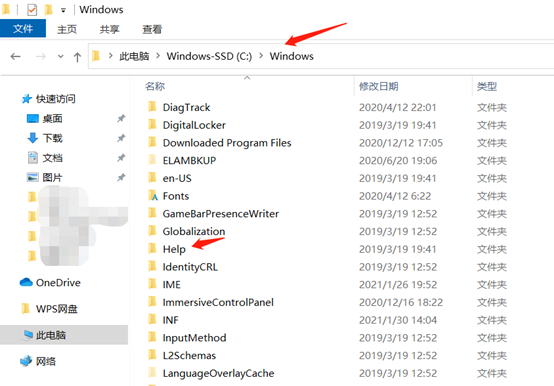Viewport: 554px width, 386px height.
Task: Select Downloaded Program Files folder
Action: click(x=227, y=143)
